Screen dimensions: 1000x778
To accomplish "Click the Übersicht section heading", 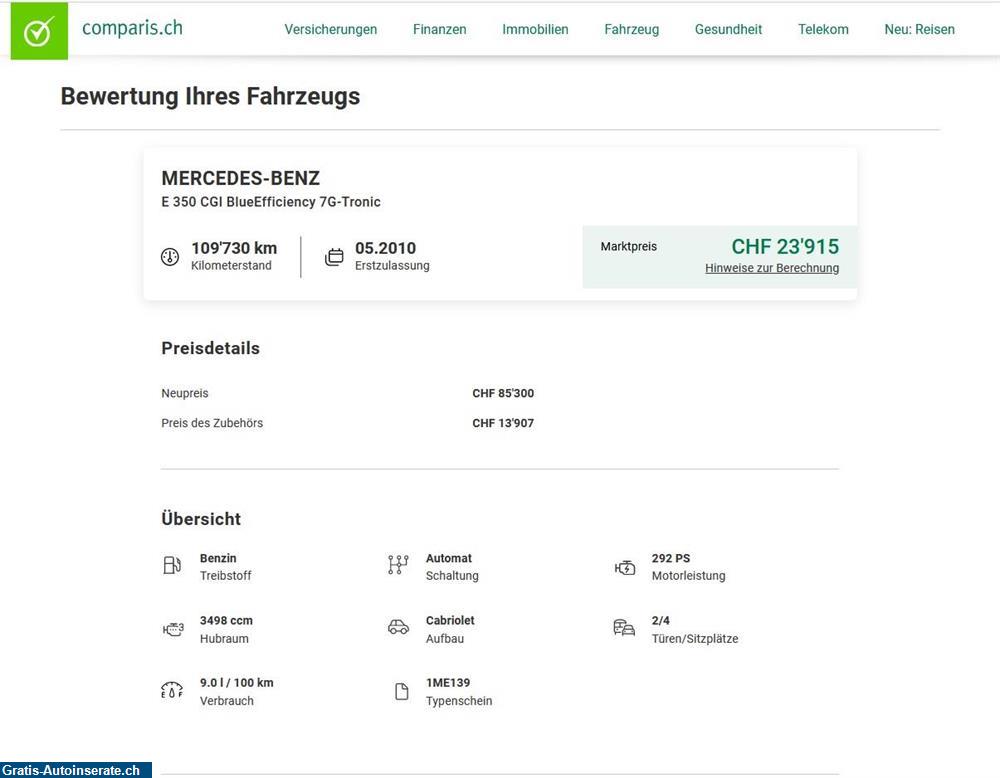I will click(201, 519).
